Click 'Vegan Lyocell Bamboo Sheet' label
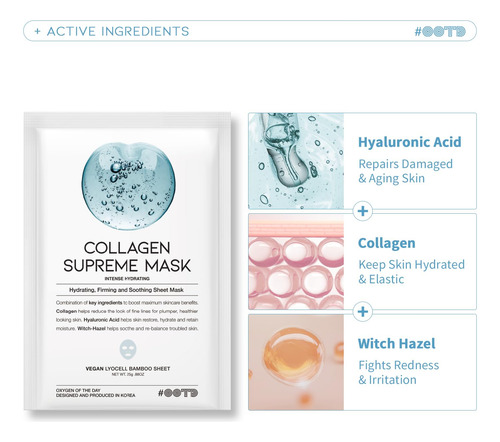This screenshot has width=500, height=442. point(128,369)
